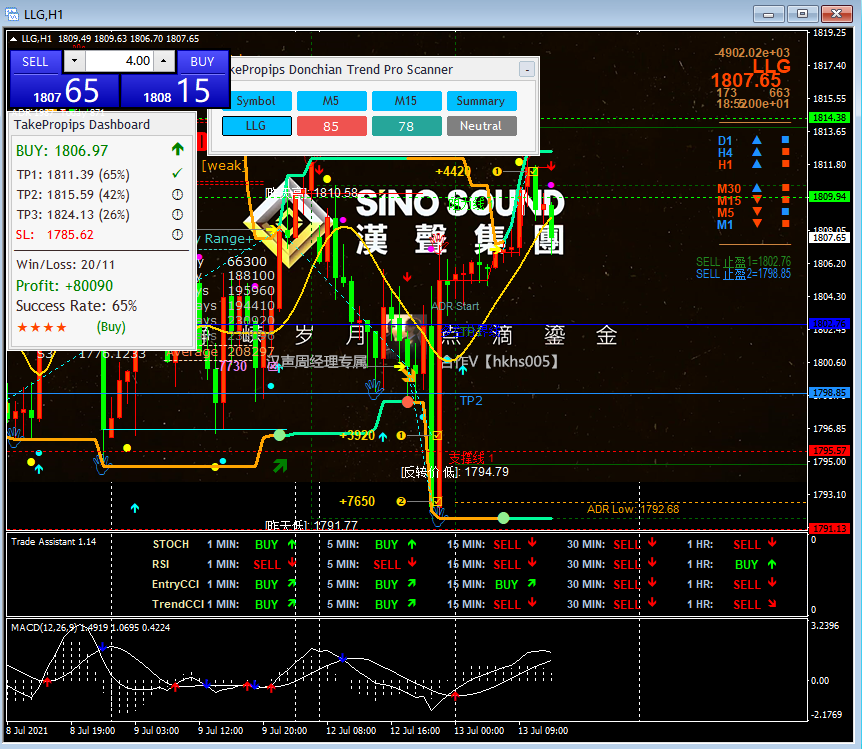862x749 pixels.
Task: Click the +7650 profit label on chart
Action: pos(357,502)
